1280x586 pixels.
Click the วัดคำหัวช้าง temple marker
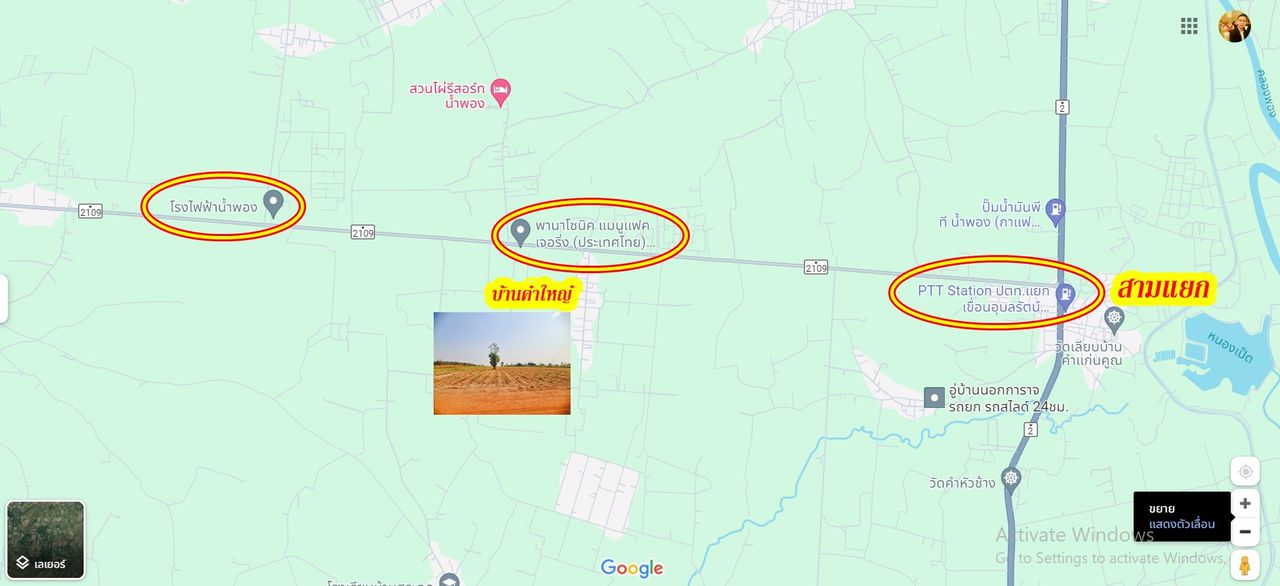pyautogui.click(x=1011, y=479)
